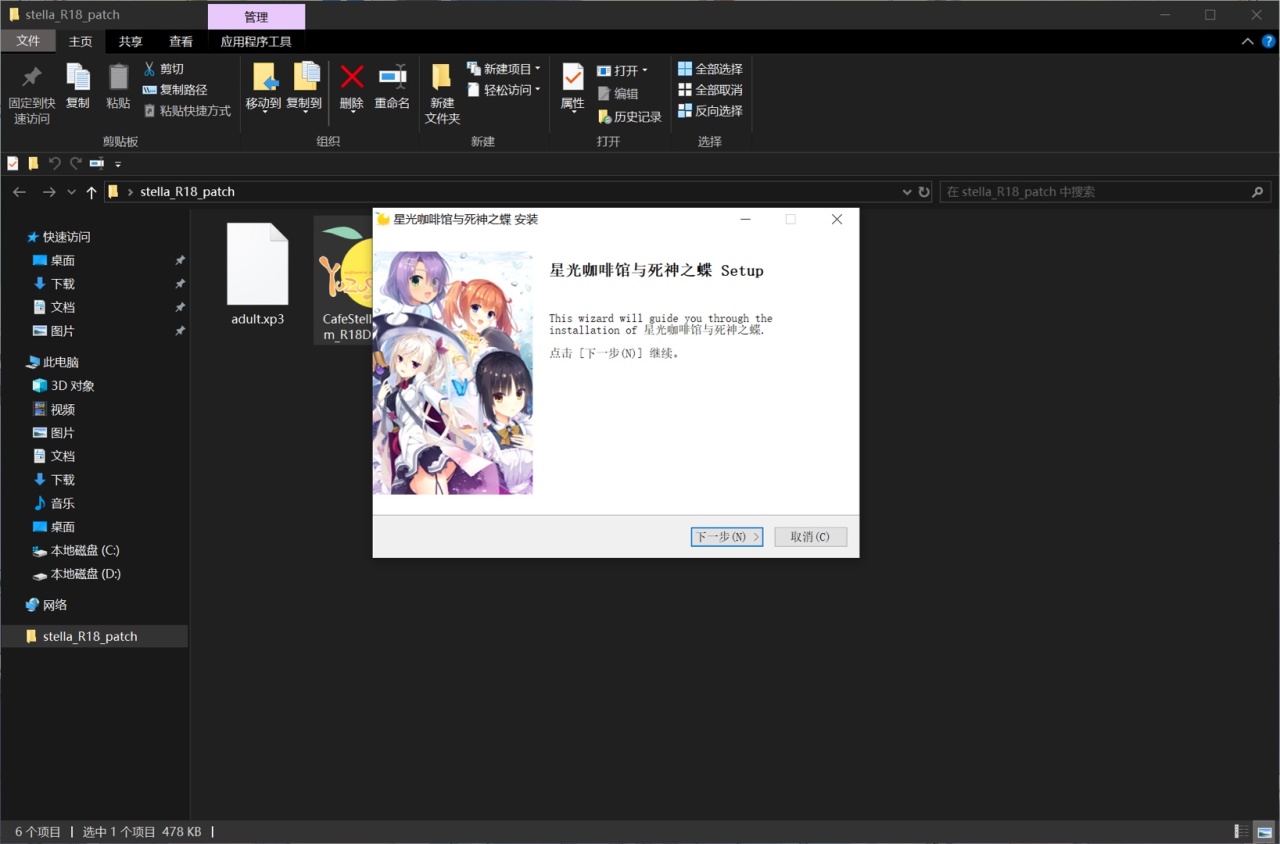Viewport: 1280px width, 844px height.
Task: Select the adult.xp3 file
Action: [x=257, y=274]
